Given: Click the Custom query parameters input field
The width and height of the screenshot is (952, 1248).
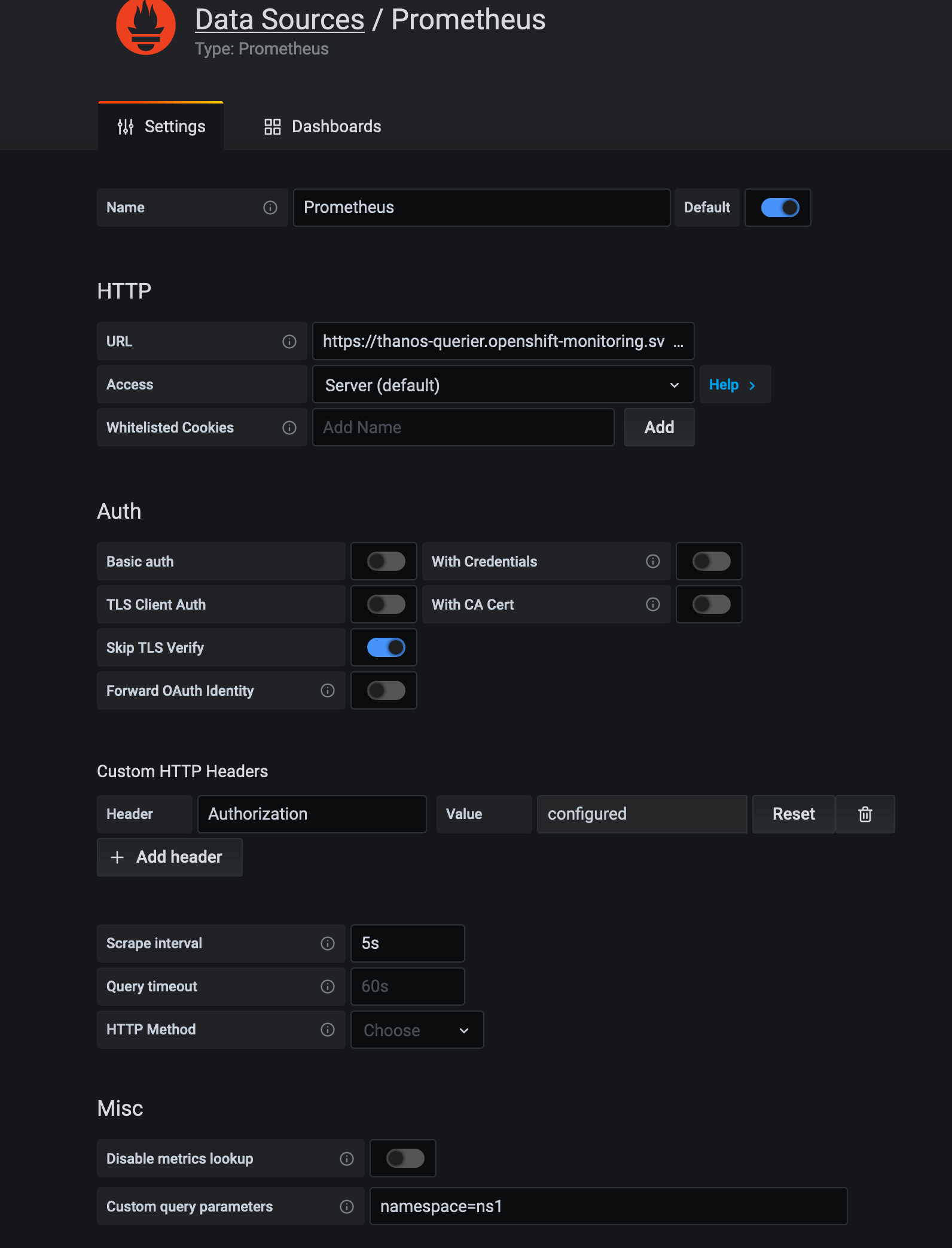Looking at the screenshot, I should click(x=609, y=1206).
